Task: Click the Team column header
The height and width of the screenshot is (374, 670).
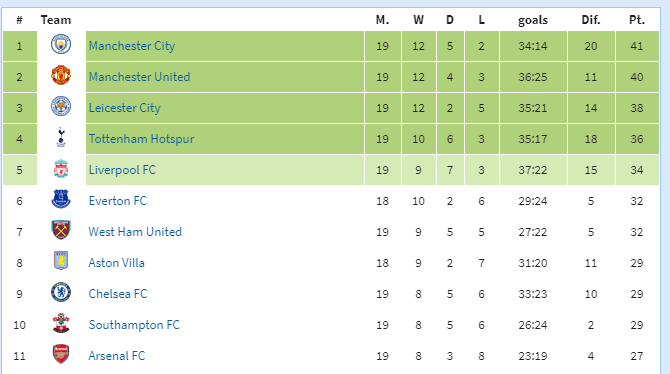Action: click(56, 20)
